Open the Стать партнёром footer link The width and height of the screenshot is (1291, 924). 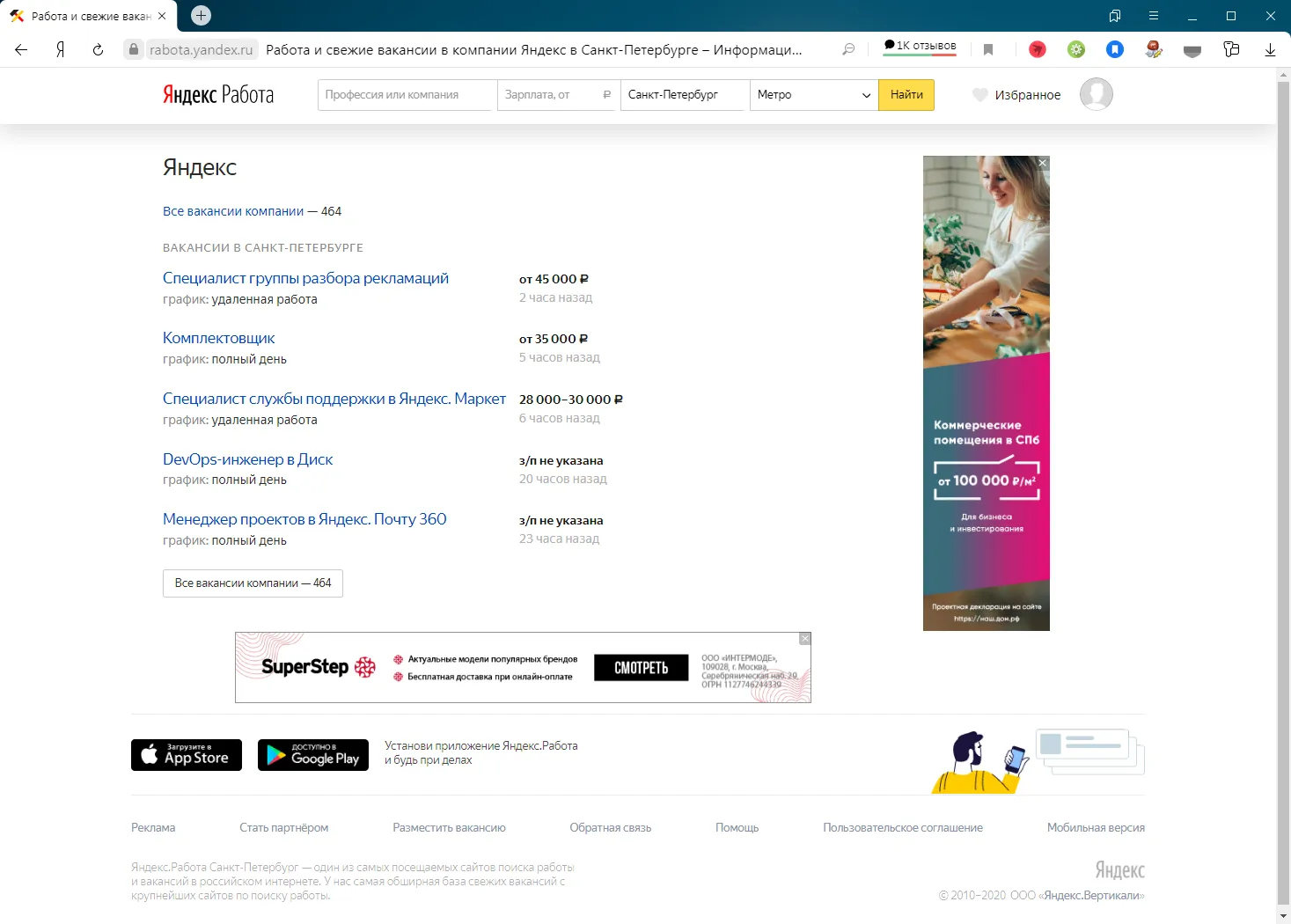tap(283, 827)
